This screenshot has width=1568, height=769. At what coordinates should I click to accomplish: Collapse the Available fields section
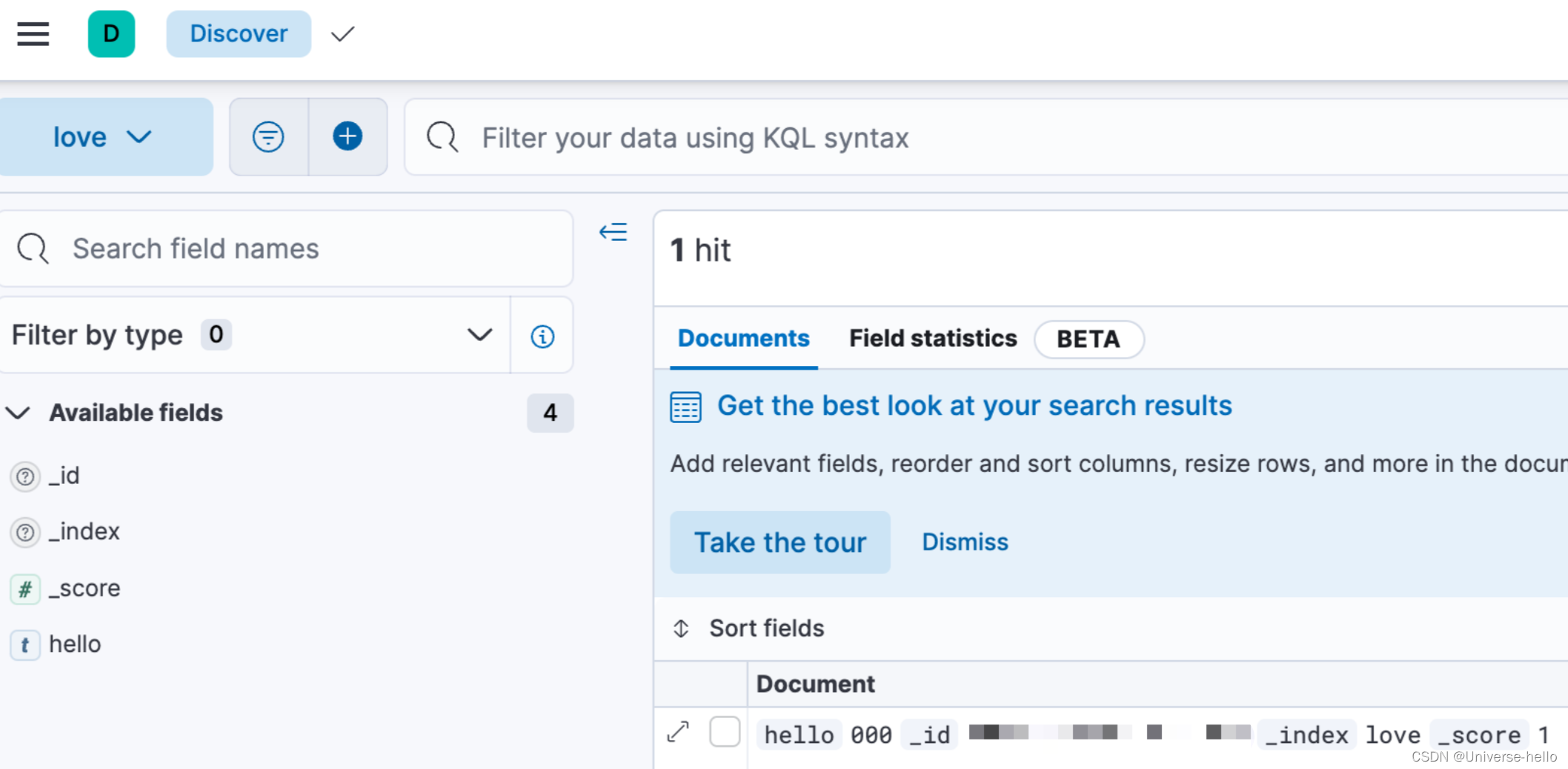pos(19,413)
